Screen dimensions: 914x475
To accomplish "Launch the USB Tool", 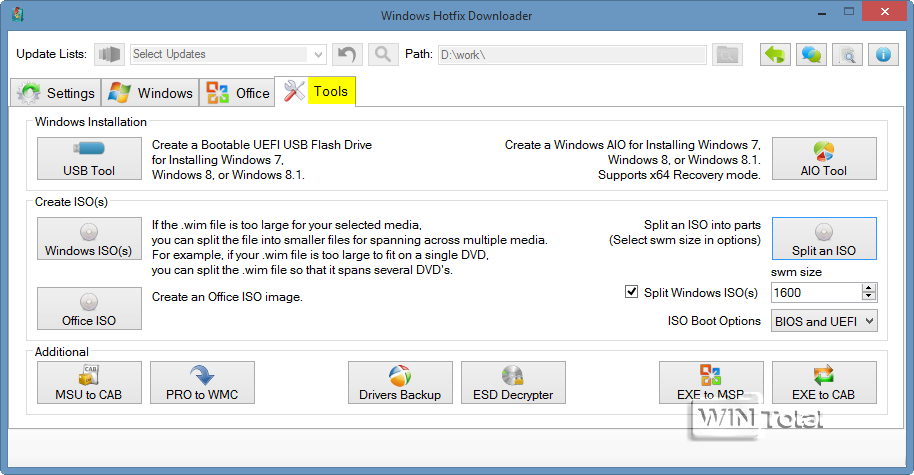I will pos(89,159).
